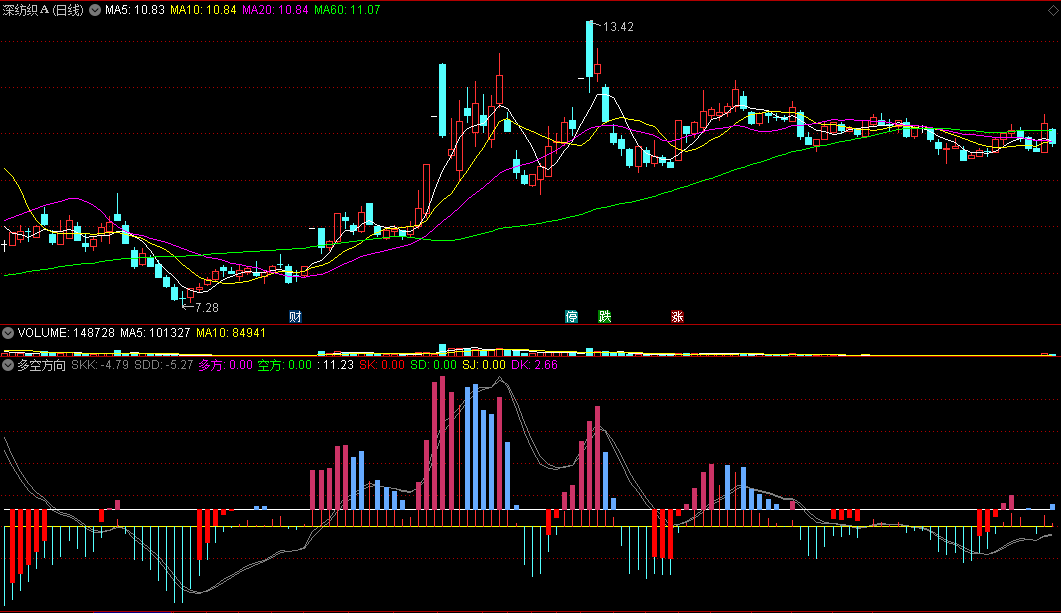Click the magenta DK: 2.66 value
The width and height of the screenshot is (1061, 613).
535,365
